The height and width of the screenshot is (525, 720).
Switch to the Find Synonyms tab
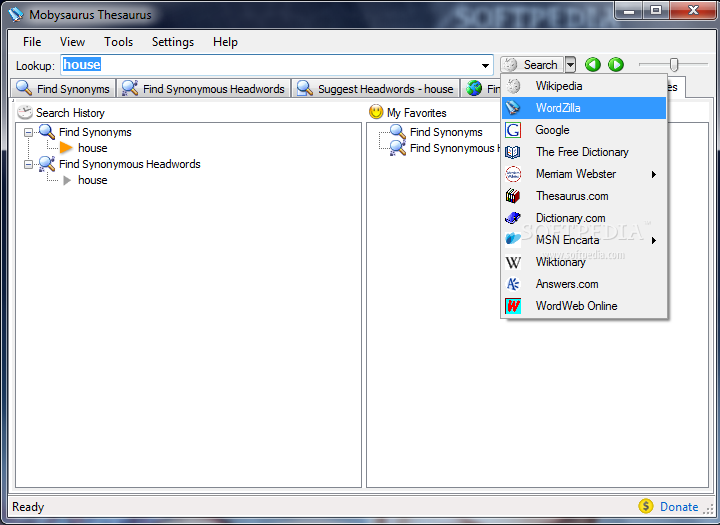pyautogui.click(x=63, y=88)
